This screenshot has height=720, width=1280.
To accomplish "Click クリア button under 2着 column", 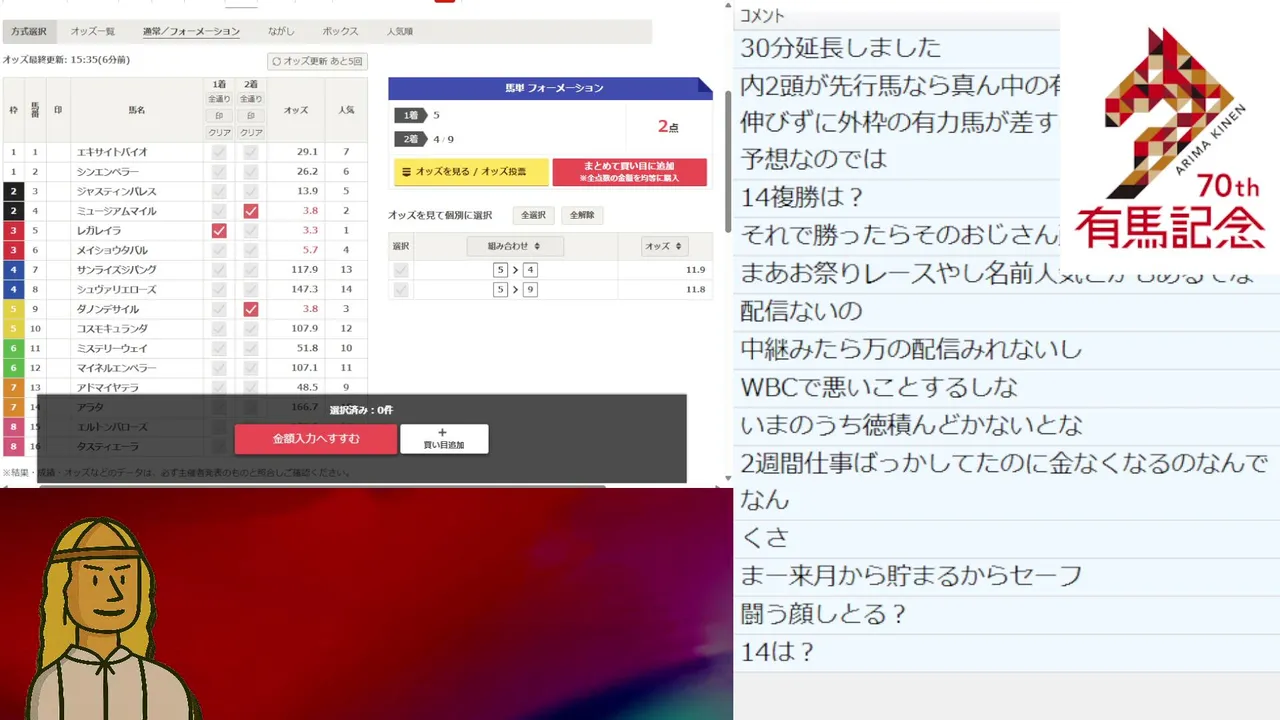I will [x=251, y=133].
